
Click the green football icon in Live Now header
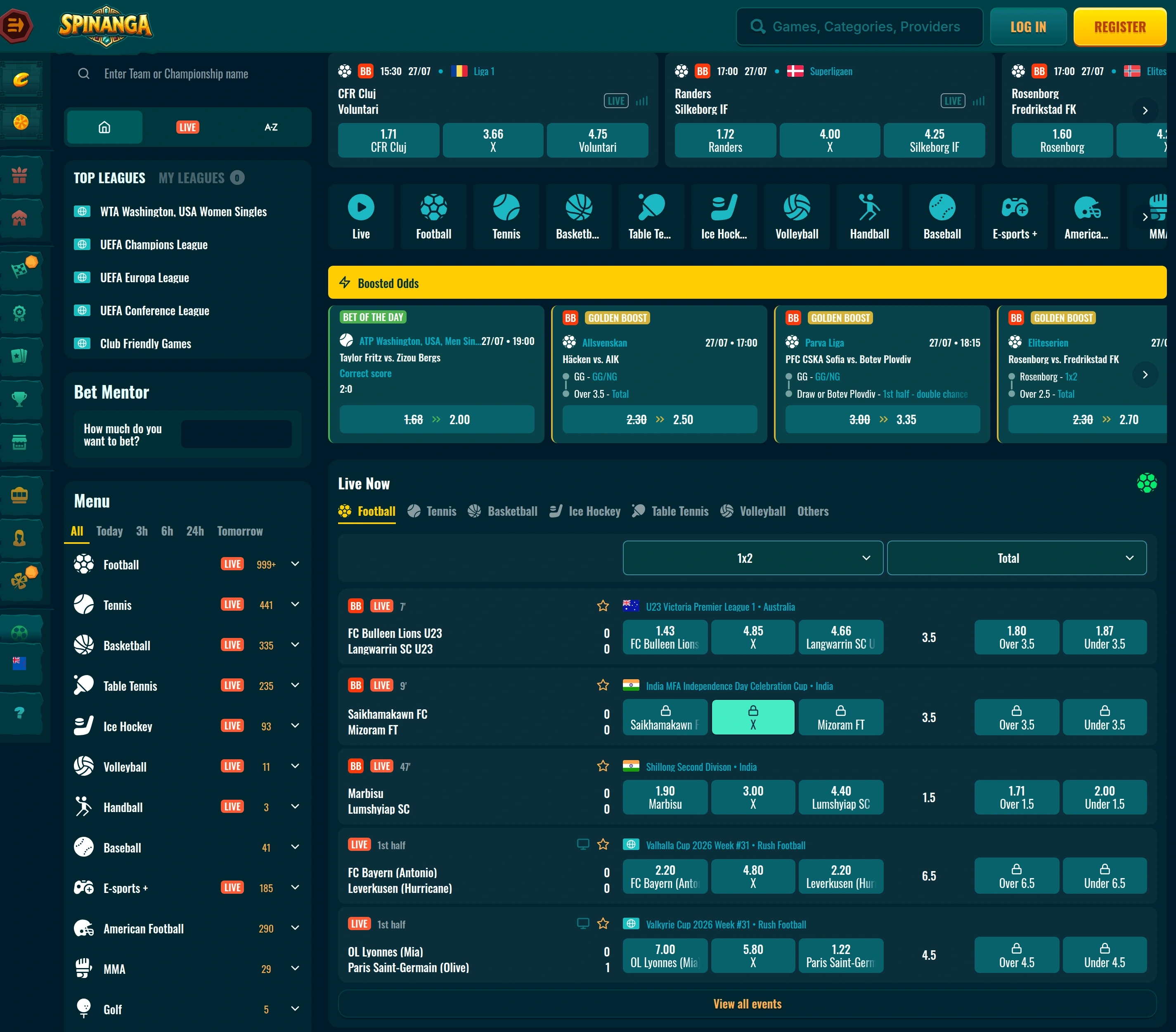pos(1146,483)
